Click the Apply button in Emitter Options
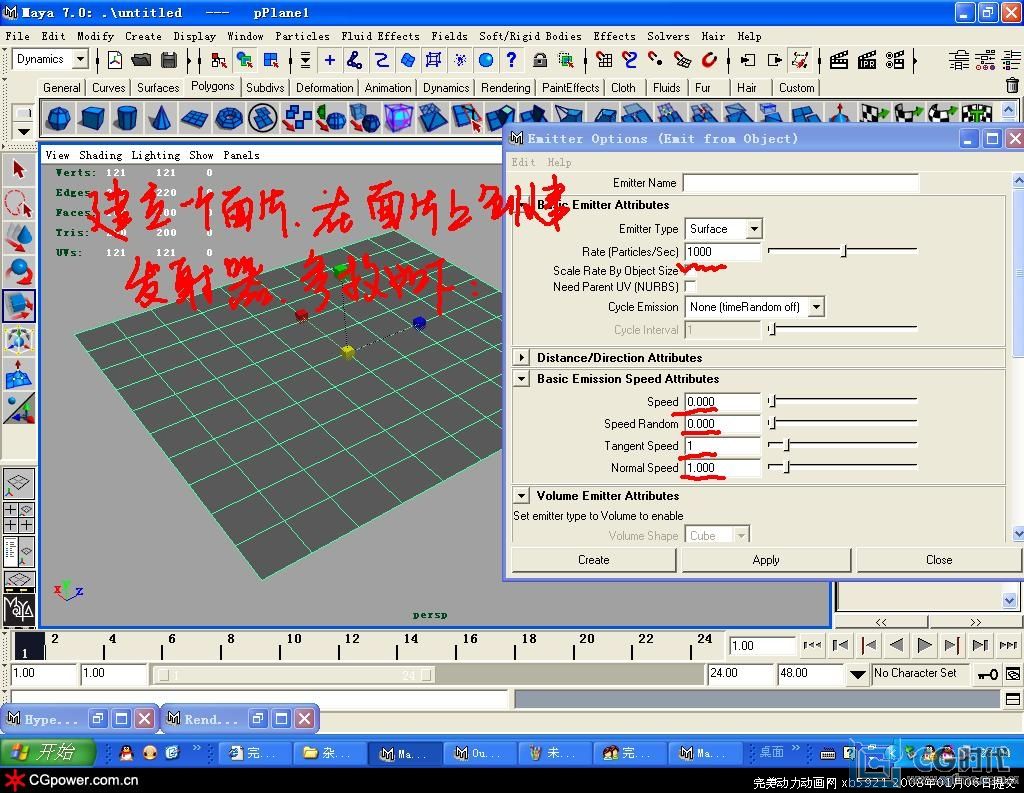 [x=766, y=560]
